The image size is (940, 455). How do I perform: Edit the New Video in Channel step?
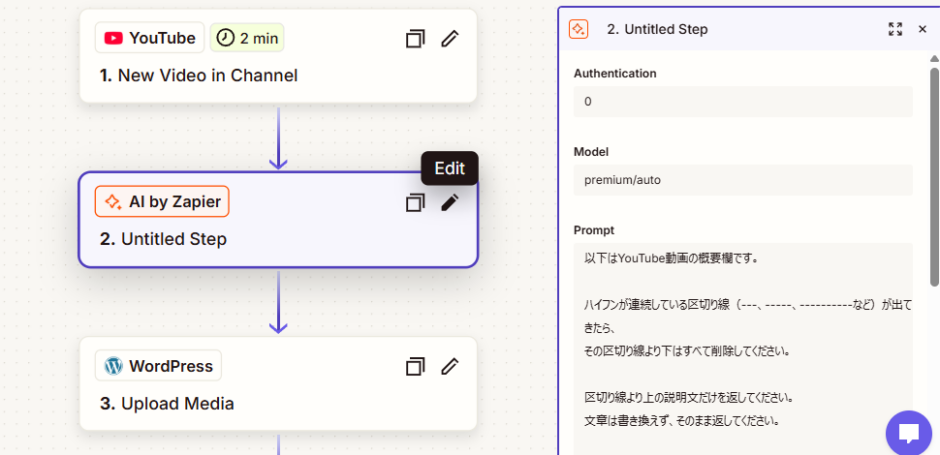450,39
